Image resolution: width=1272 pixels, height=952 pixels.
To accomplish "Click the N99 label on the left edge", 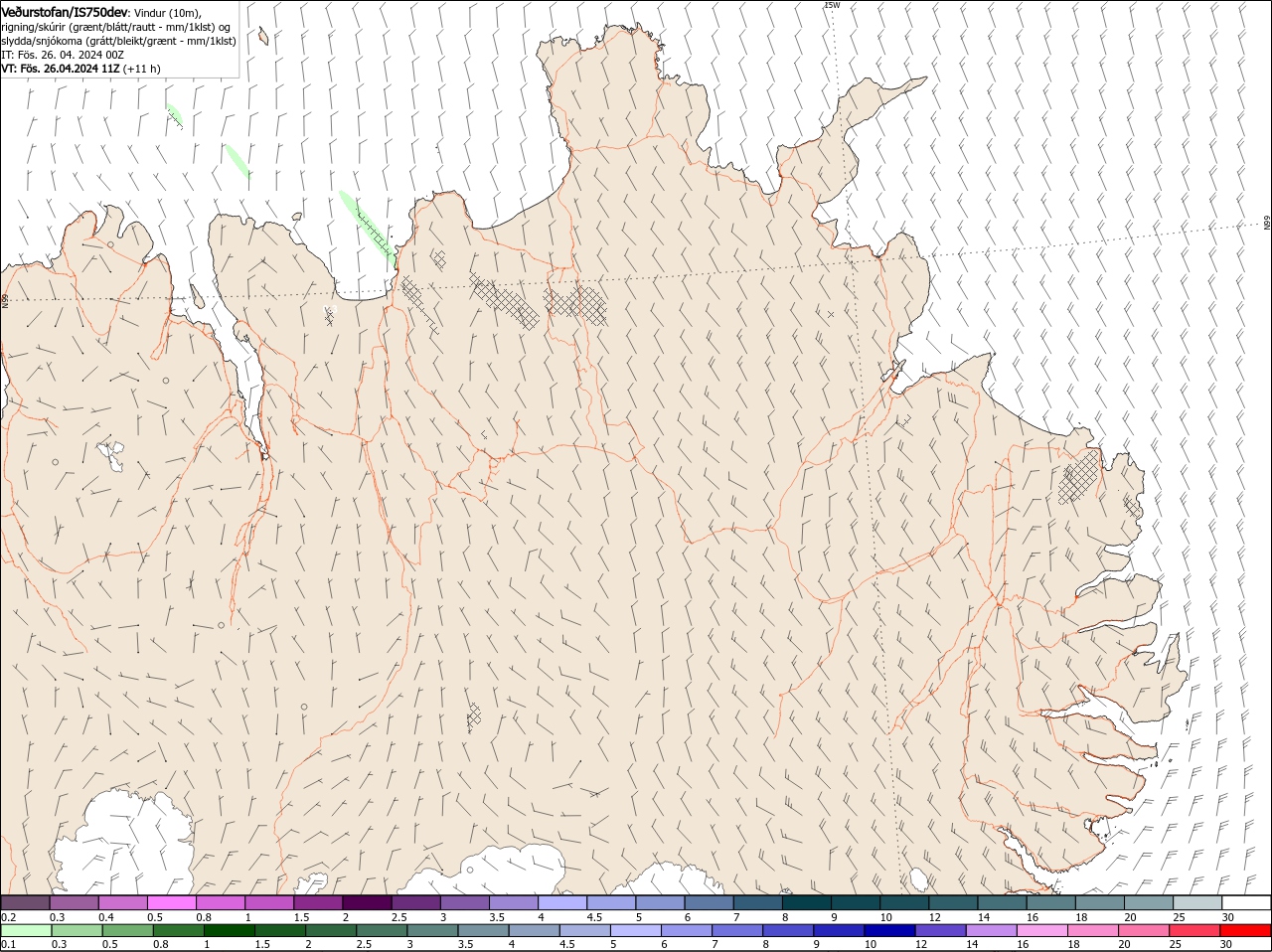I will coord(5,300).
